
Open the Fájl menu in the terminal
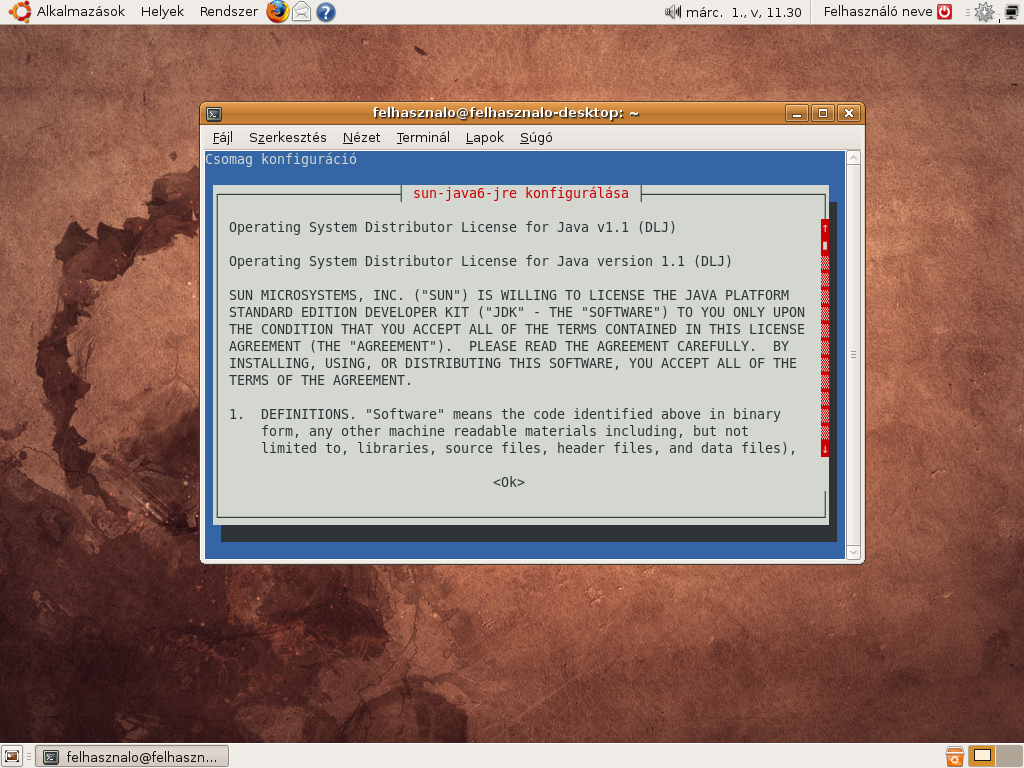pos(223,138)
